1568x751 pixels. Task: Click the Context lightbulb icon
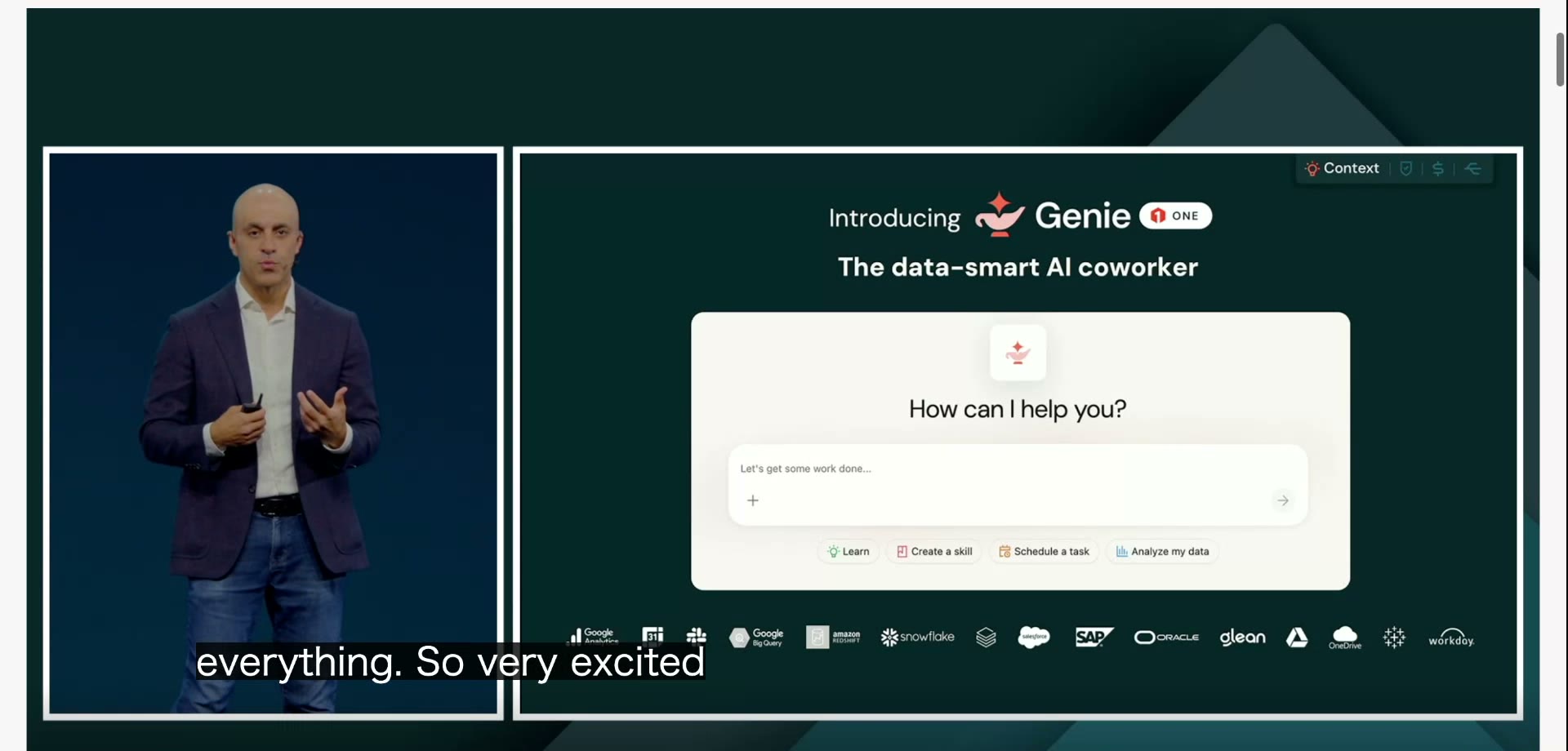1312,168
